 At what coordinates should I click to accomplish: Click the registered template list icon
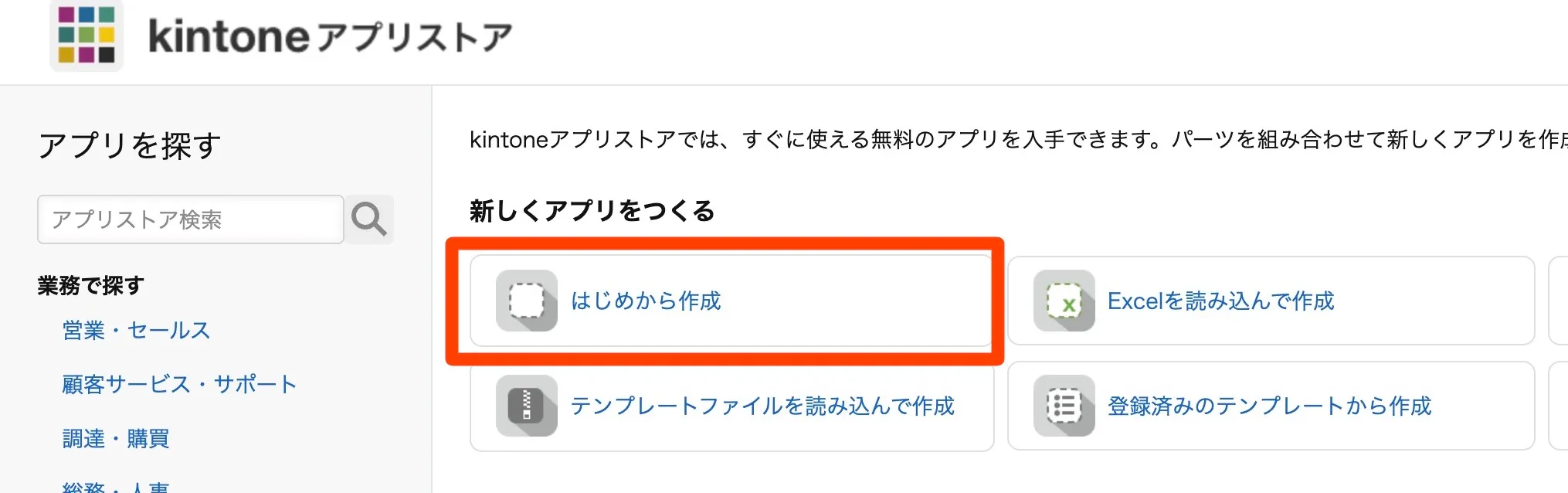tap(1064, 406)
